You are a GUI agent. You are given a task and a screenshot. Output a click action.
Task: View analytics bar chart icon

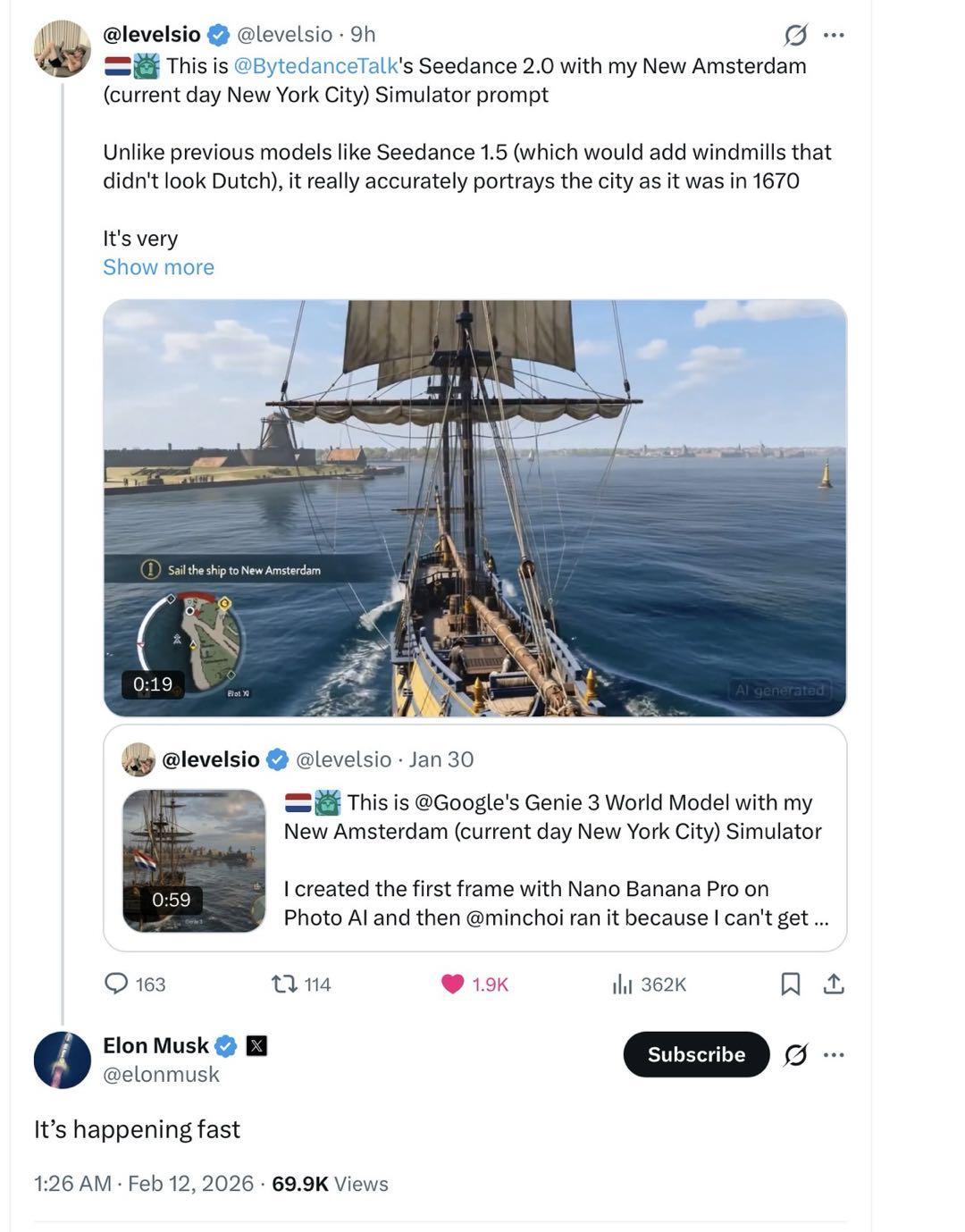coord(622,984)
